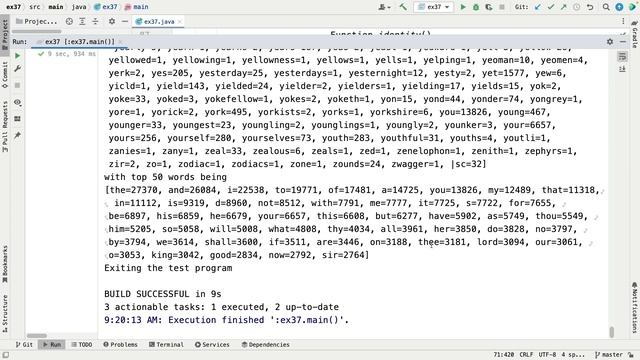Click the Stop button in top toolbar
This screenshot has width=640, height=360.
502,7
